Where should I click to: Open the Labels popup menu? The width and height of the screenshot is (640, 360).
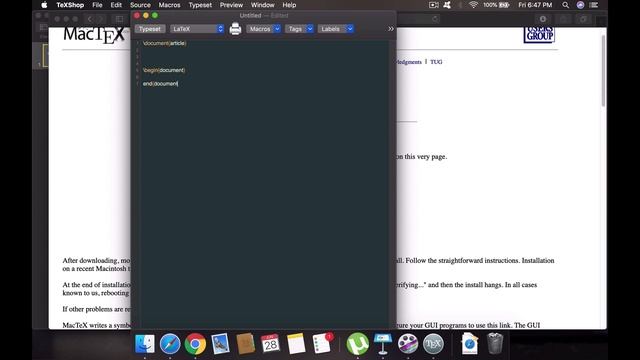click(336, 29)
